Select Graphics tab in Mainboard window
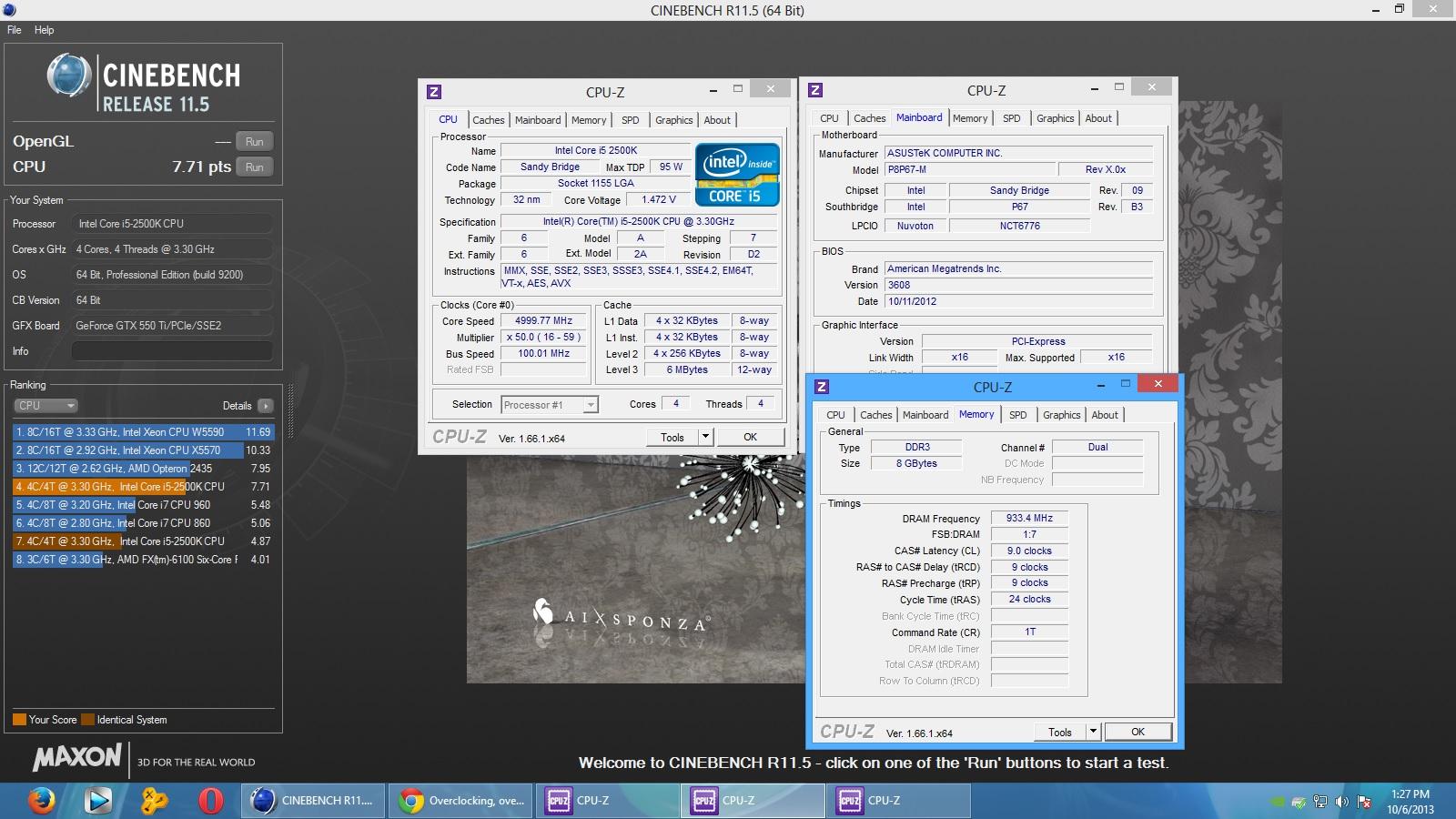 coord(1056,118)
